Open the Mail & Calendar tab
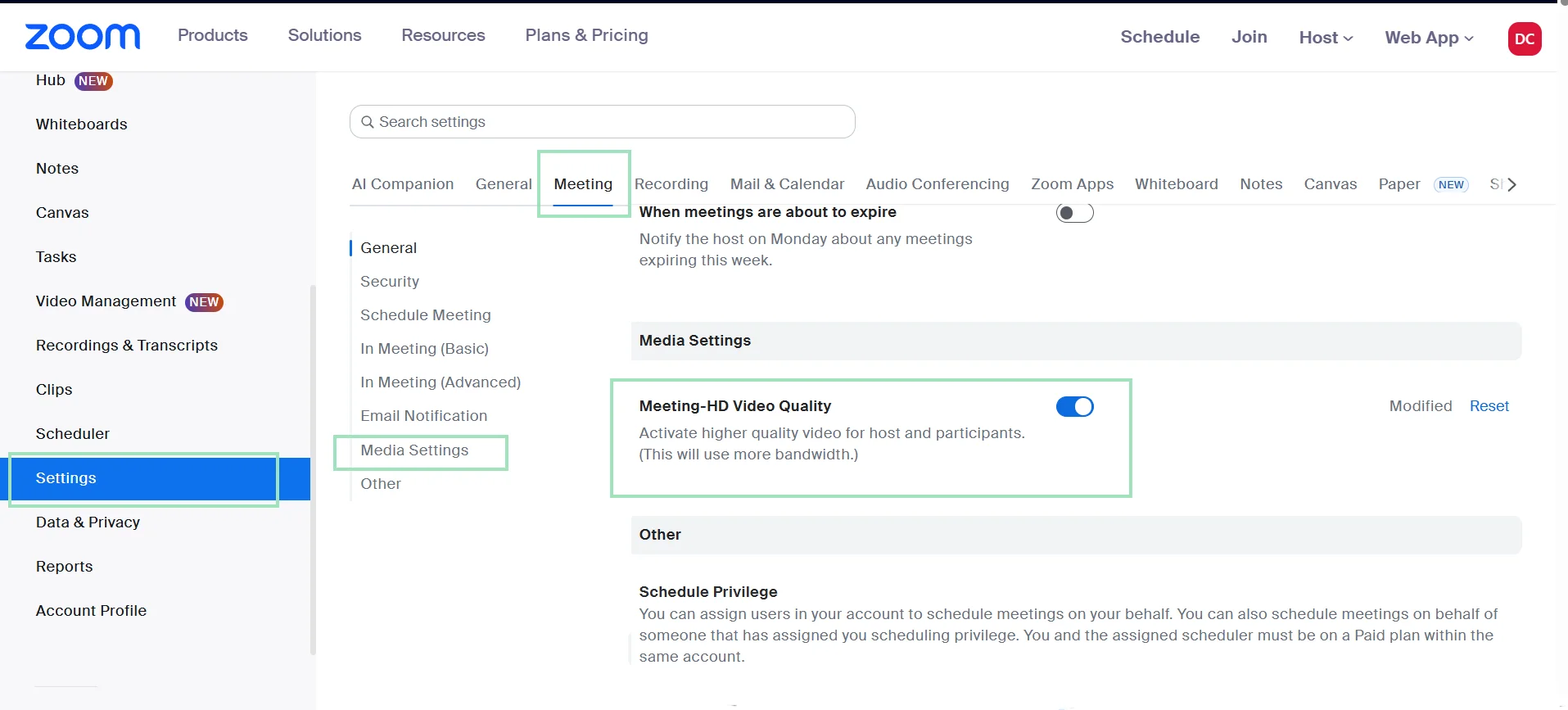 click(787, 184)
